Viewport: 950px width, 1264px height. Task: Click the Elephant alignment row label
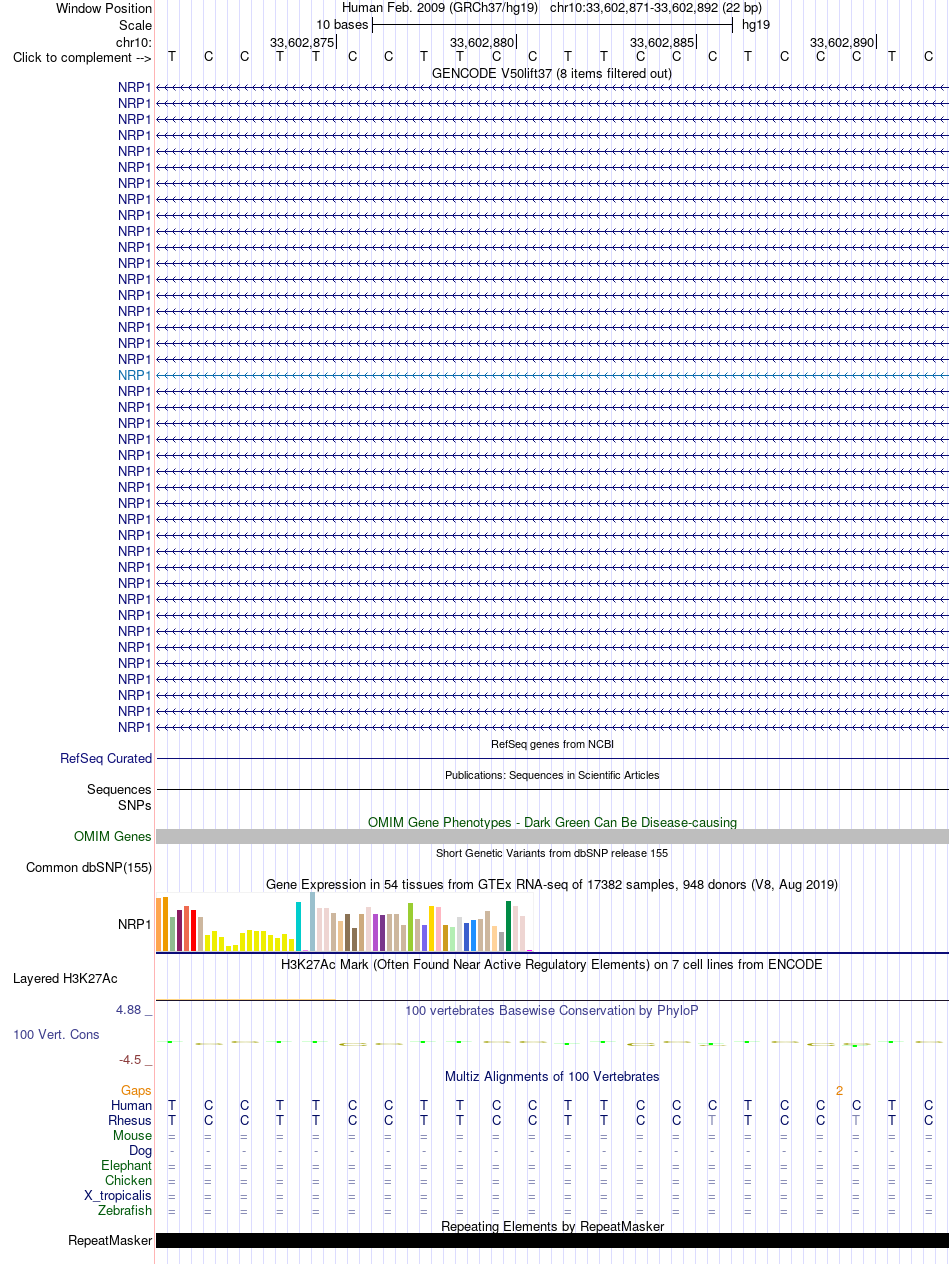pyautogui.click(x=127, y=1166)
